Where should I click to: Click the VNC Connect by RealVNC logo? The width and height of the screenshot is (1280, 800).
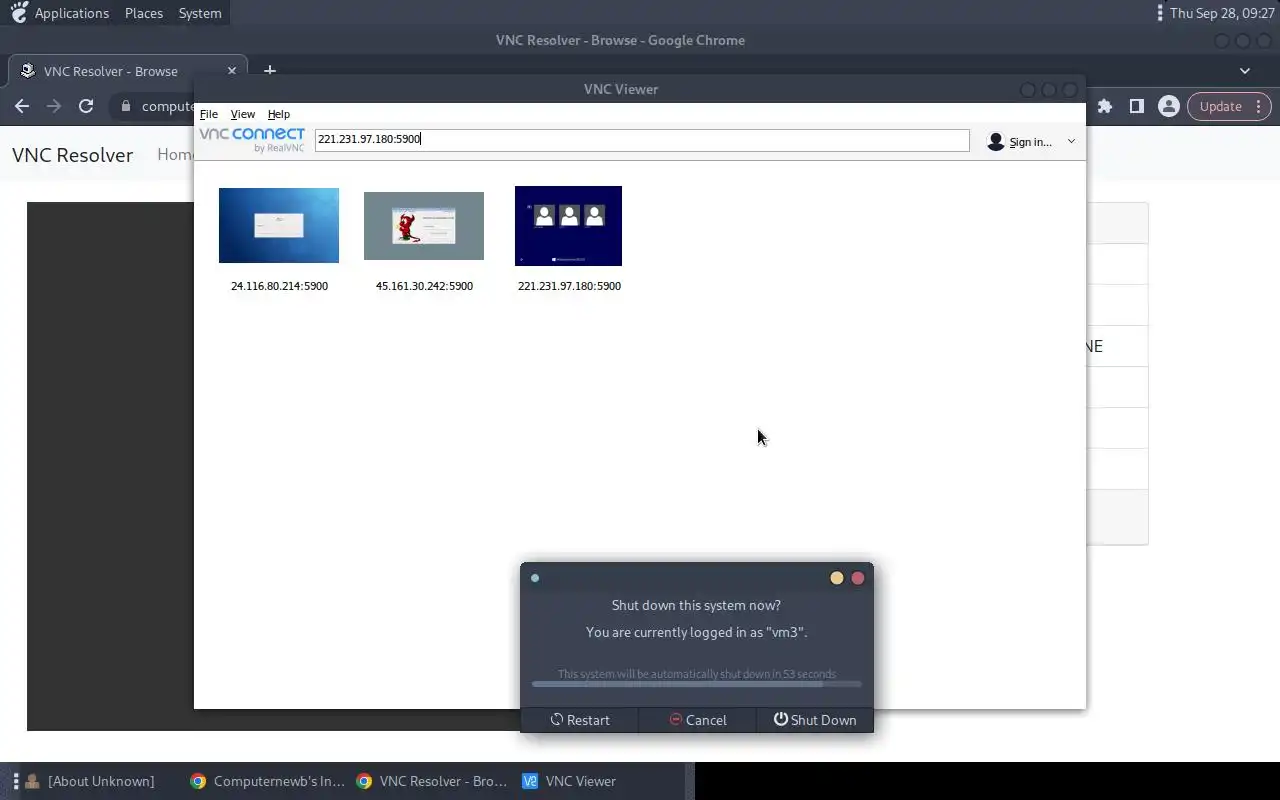[x=252, y=140]
